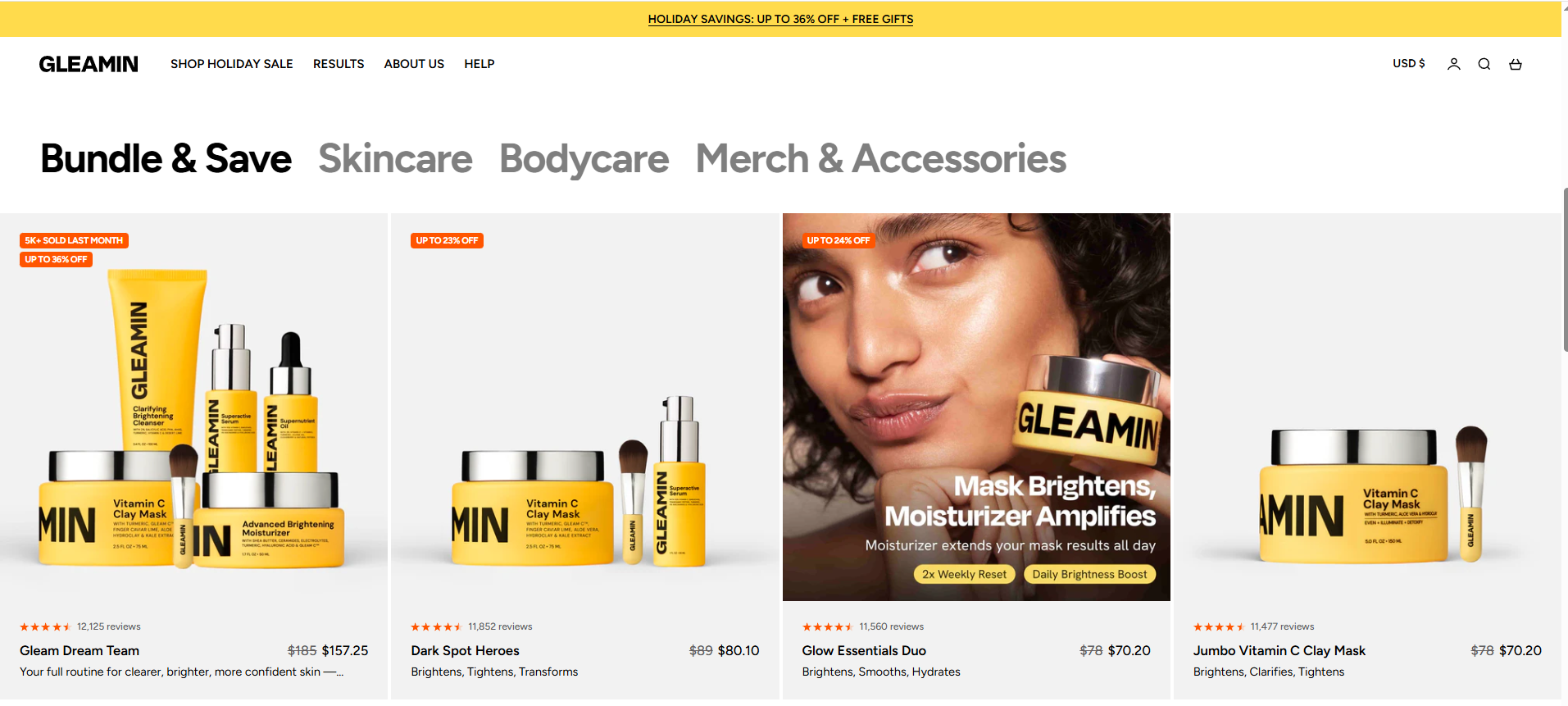Select the Merch & Accessories tab

[881, 159]
